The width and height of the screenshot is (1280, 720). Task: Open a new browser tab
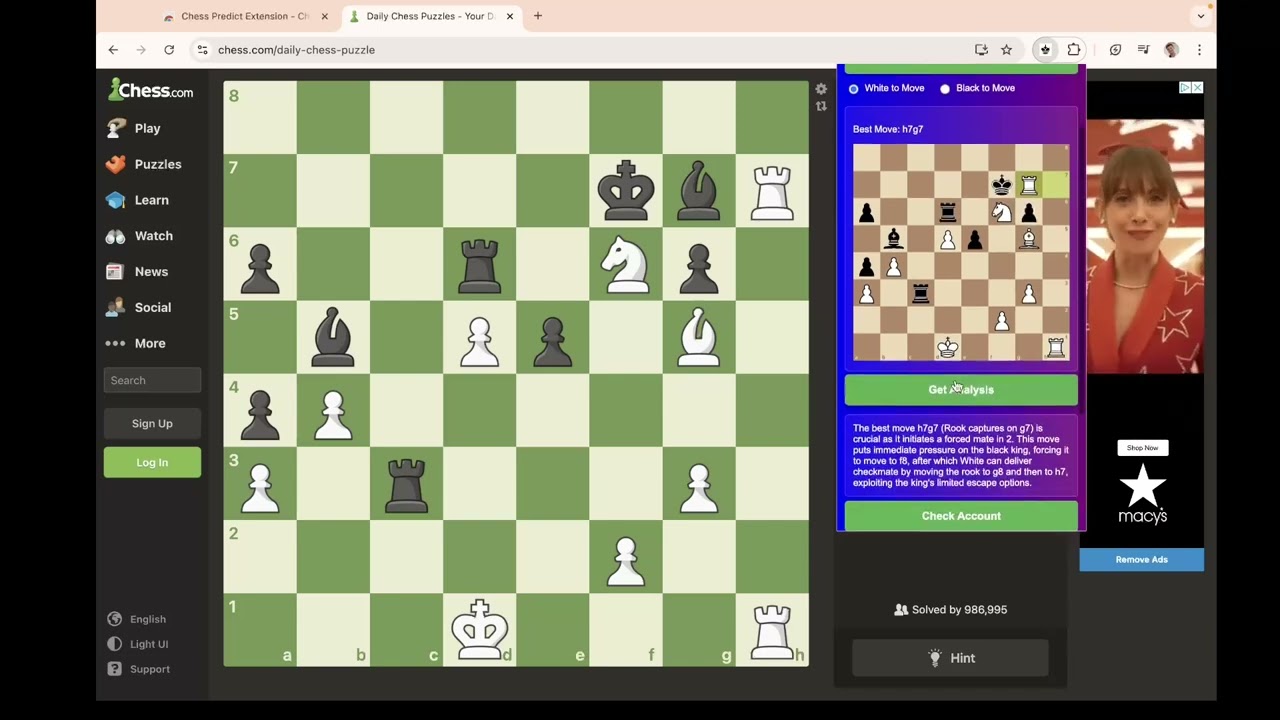point(538,16)
